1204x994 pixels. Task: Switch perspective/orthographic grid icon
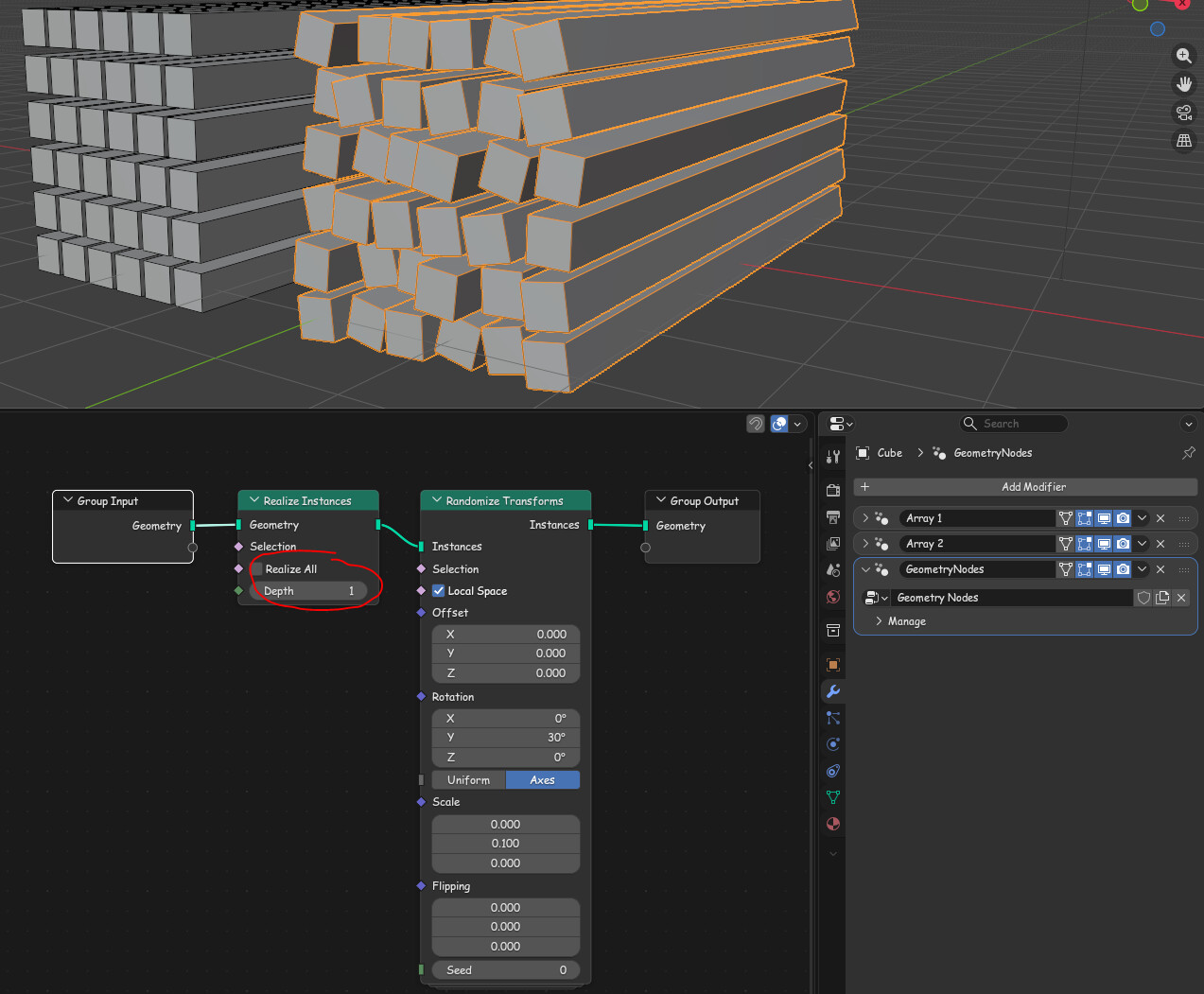(1183, 141)
